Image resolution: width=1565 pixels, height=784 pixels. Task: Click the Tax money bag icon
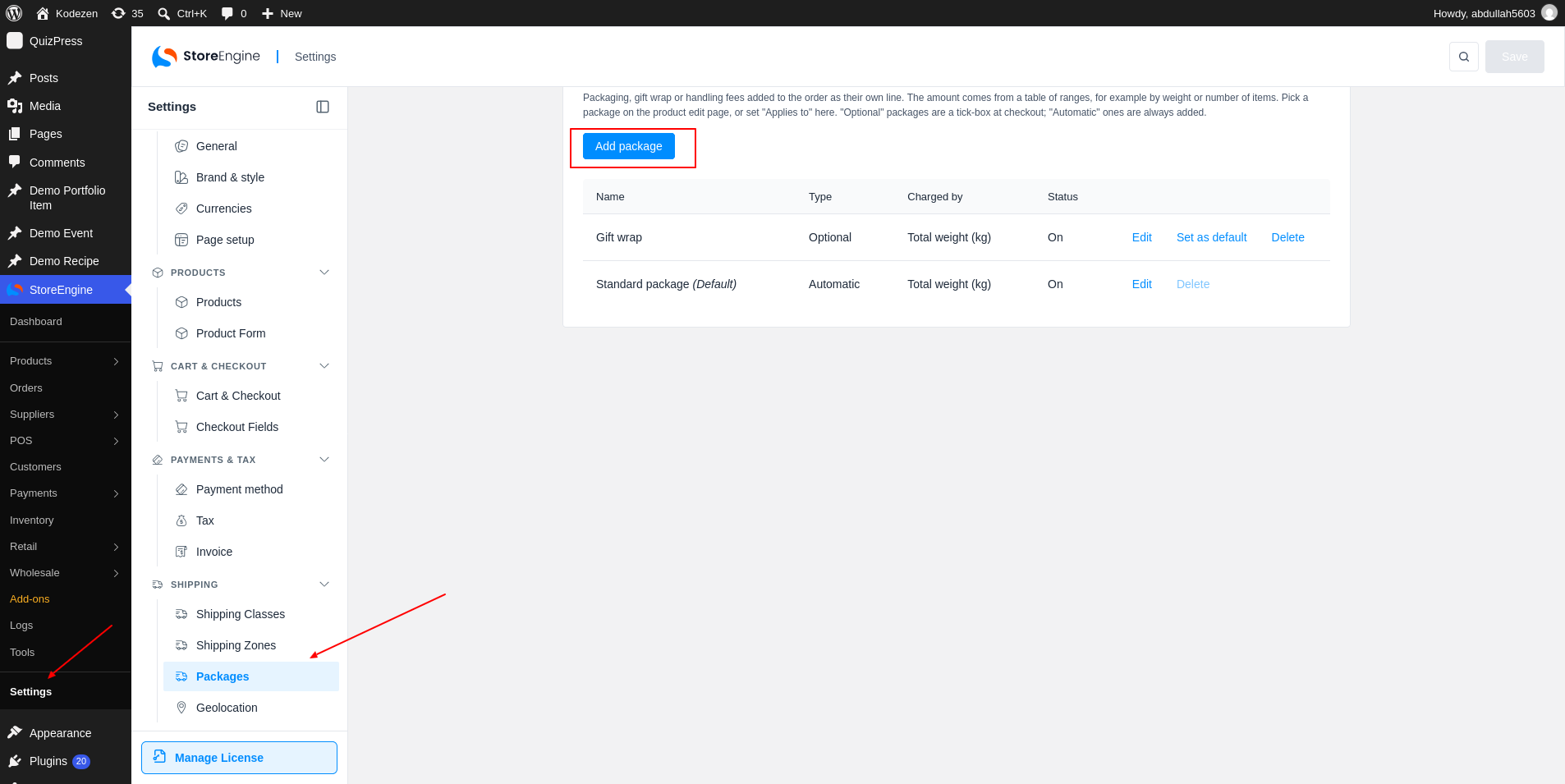click(181, 520)
